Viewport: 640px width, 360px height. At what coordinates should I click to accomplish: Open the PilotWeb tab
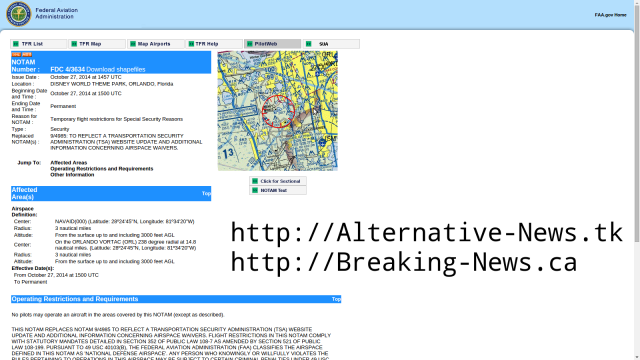tap(273, 44)
